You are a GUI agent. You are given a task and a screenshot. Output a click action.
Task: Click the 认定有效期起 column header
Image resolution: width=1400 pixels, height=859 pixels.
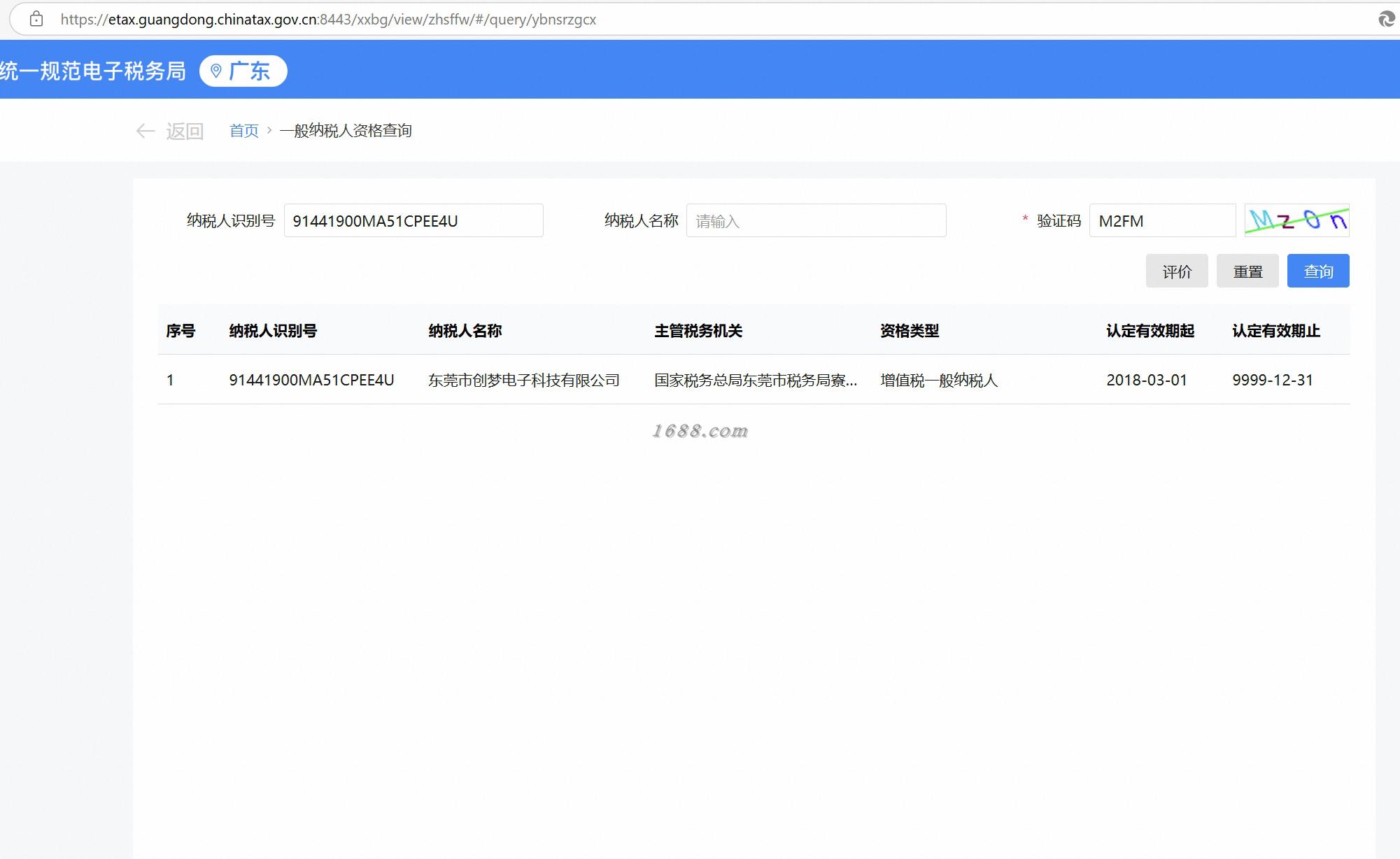coord(1150,331)
